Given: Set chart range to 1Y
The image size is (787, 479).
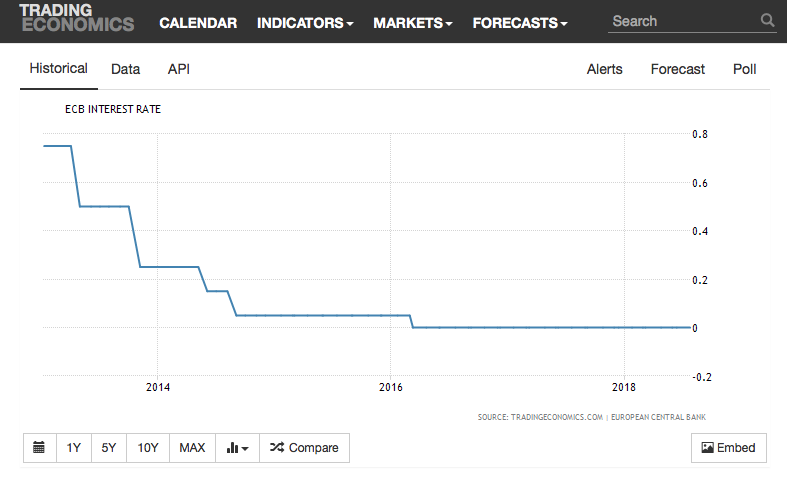Looking at the screenshot, I should click(x=74, y=447).
